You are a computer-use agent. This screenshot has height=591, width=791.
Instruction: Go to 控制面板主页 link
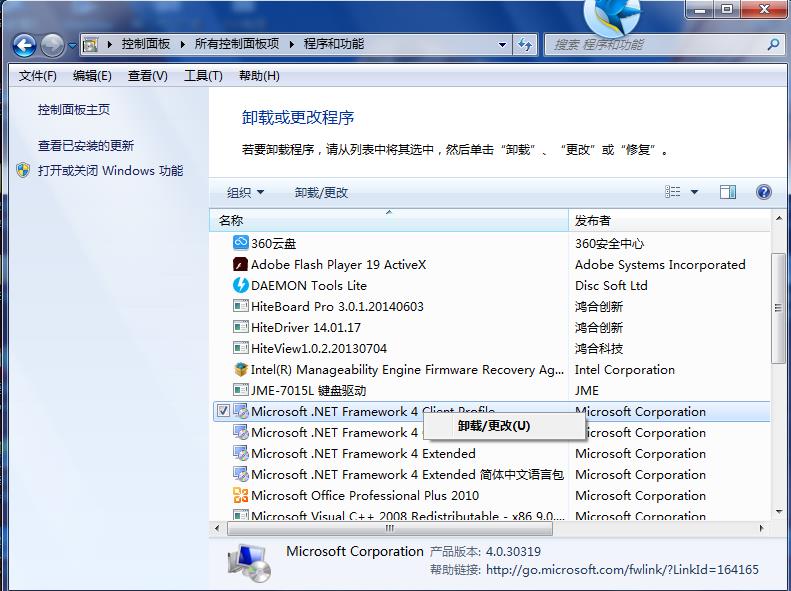click(74, 109)
